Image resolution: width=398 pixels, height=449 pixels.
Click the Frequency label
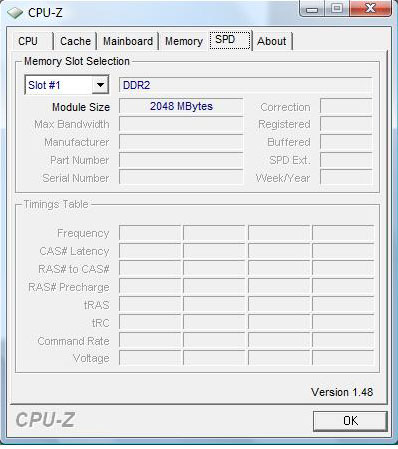(x=83, y=233)
